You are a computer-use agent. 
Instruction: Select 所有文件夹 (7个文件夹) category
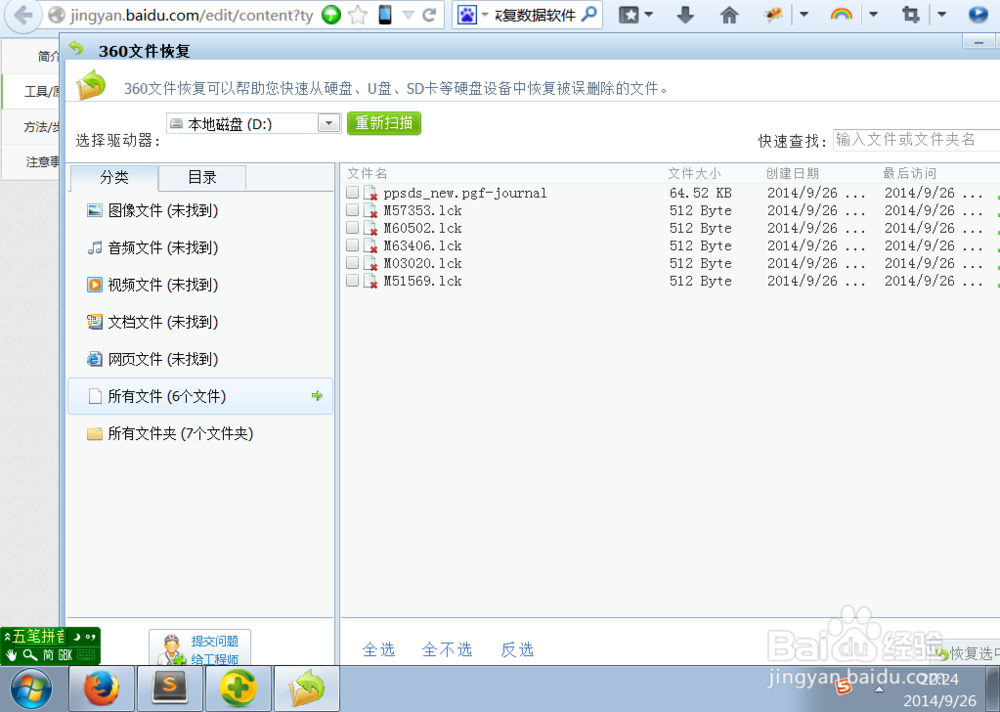click(200, 434)
